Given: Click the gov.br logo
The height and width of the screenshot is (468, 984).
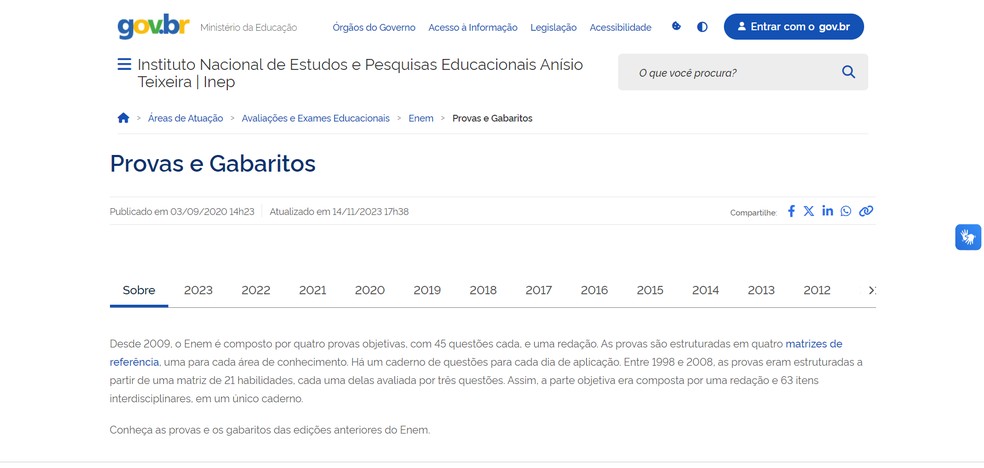Looking at the screenshot, I should click(x=153, y=26).
